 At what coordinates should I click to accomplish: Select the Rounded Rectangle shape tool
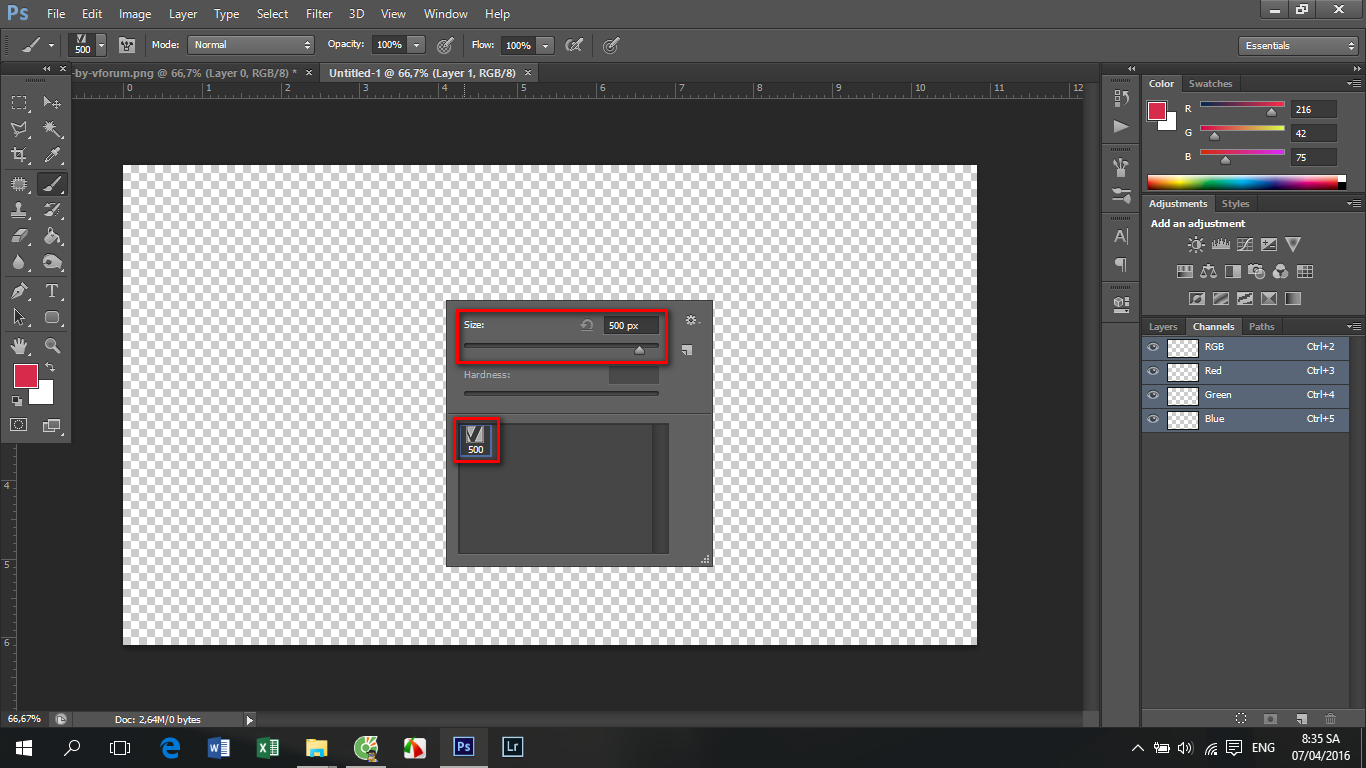[x=52, y=318]
